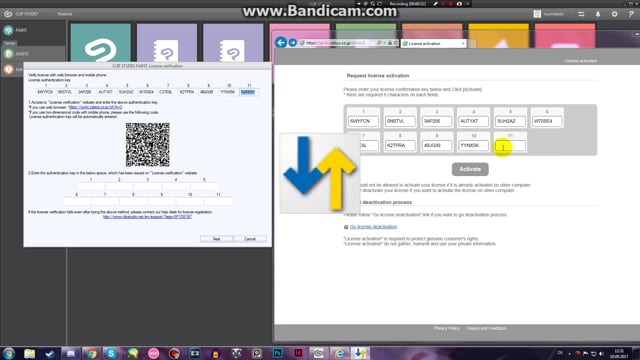Viewport: 640px width, 360px height.
Task: Open Clip Studio settings gear
Action: [615, 14]
